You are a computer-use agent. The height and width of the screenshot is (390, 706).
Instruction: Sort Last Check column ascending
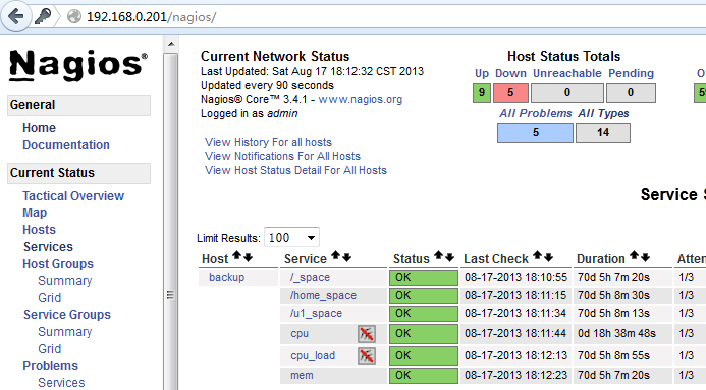tap(537, 255)
